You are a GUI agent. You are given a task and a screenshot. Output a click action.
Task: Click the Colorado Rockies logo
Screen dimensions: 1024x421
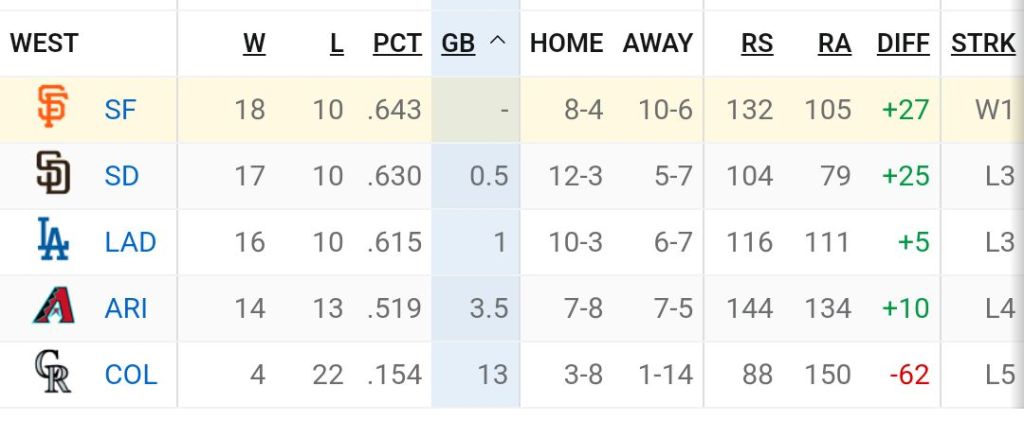click(51, 374)
